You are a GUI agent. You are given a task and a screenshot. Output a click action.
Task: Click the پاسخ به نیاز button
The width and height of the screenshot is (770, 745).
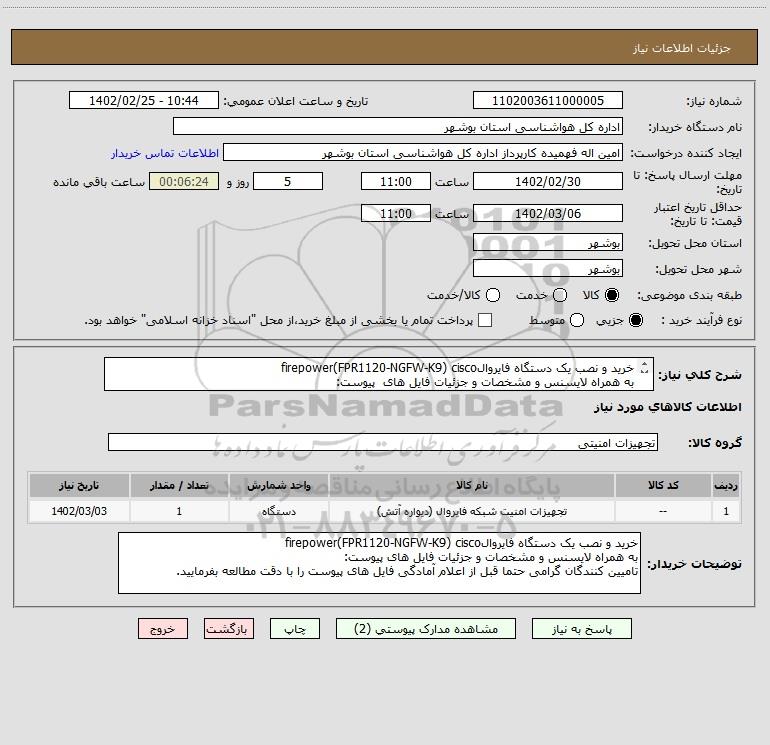coord(581,629)
